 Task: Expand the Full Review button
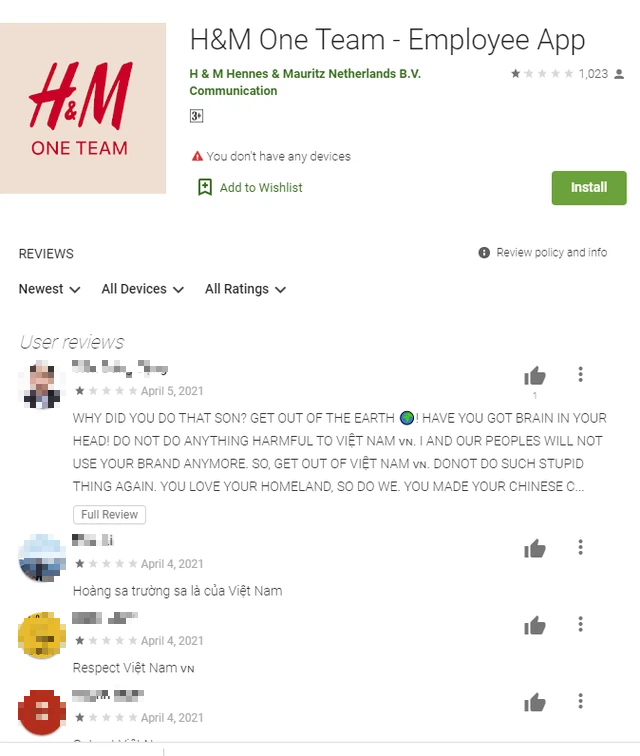[x=109, y=514]
